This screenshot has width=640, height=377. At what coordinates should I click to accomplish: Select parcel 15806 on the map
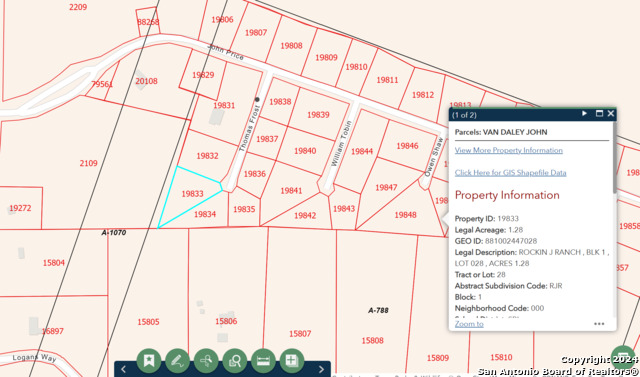(226, 321)
